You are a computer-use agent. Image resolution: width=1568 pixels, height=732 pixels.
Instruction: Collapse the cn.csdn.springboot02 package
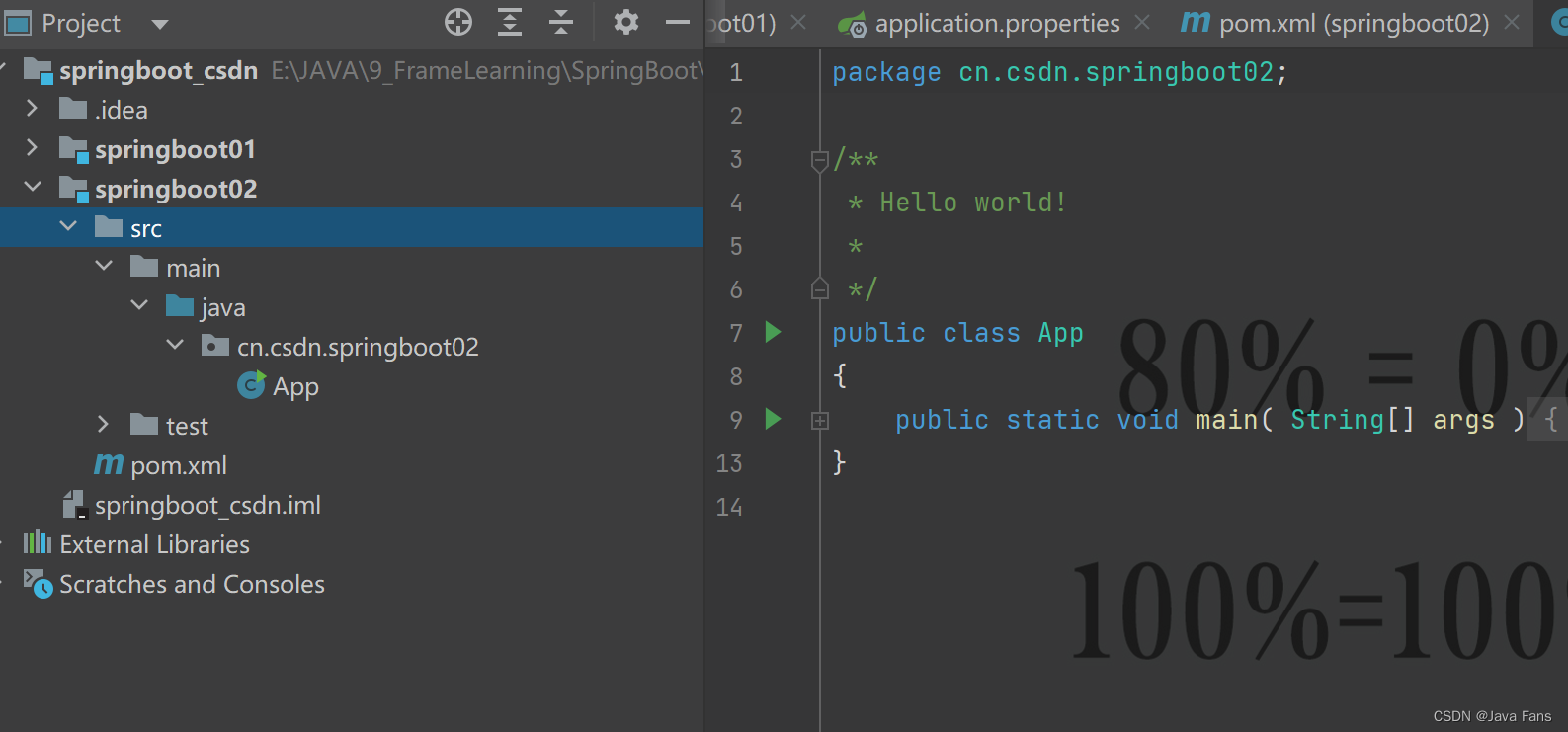click(174, 345)
